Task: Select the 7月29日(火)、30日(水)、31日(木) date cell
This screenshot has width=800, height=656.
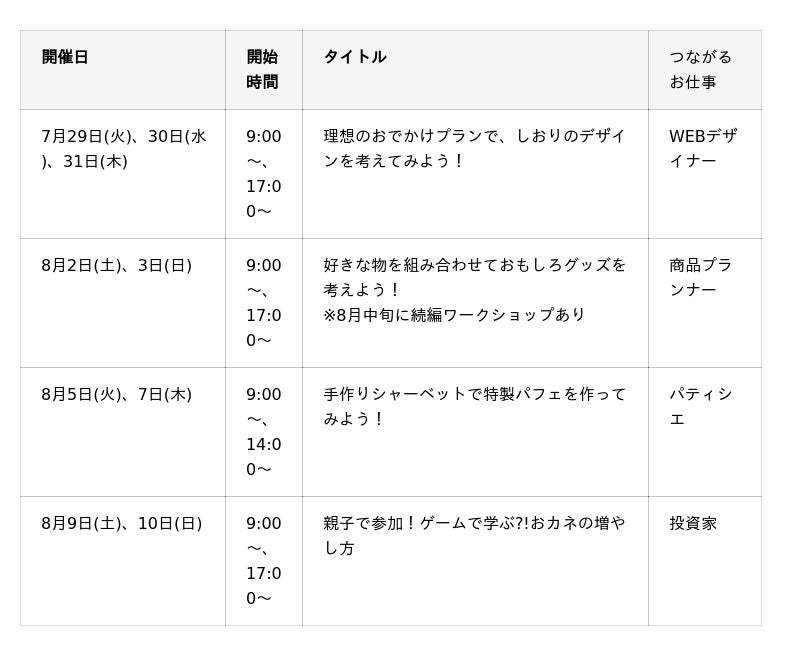Action: point(123,148)
